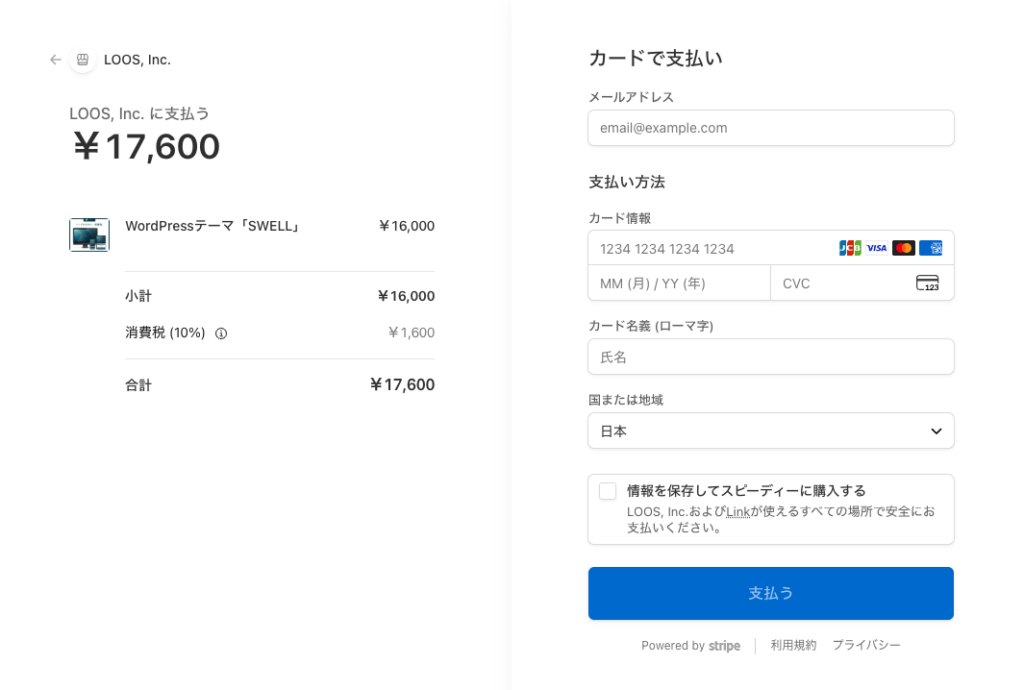1024x690 pixels.
Task: Click the SWELL theme product thumbnail
Action: [x=89, y=235]
